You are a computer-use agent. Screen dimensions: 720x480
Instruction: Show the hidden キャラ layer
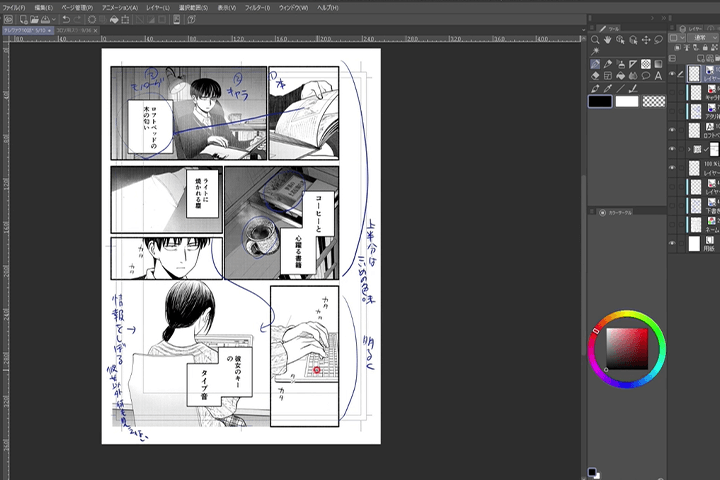coord(672,92)
